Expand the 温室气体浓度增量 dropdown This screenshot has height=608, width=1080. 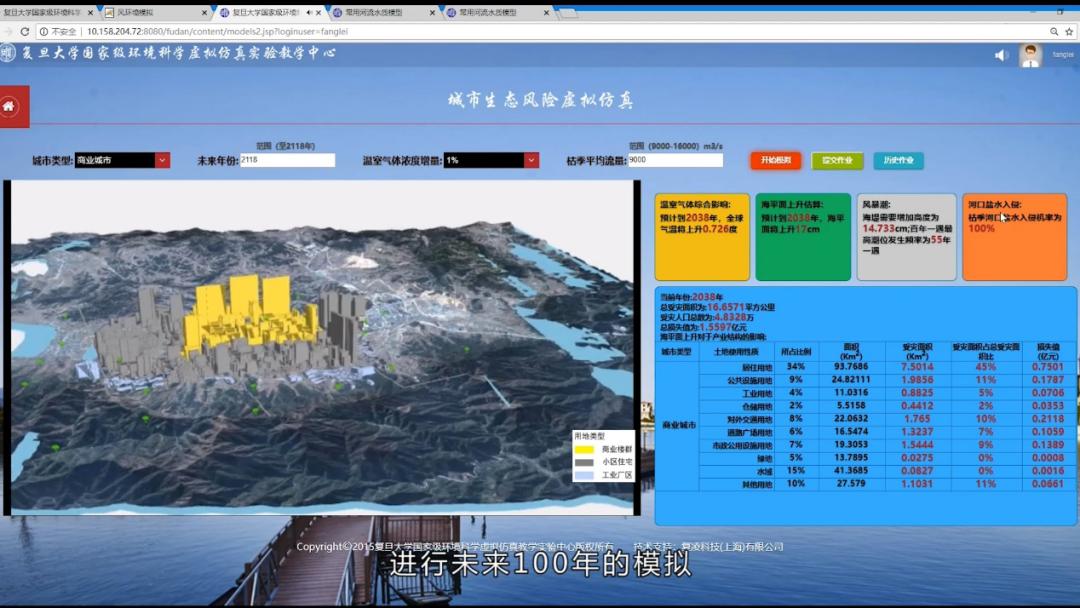pos(531,160)
